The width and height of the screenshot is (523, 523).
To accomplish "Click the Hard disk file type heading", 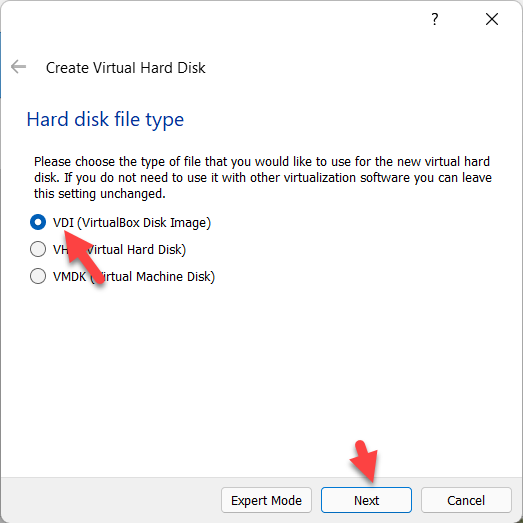I will tap(105, 120).
